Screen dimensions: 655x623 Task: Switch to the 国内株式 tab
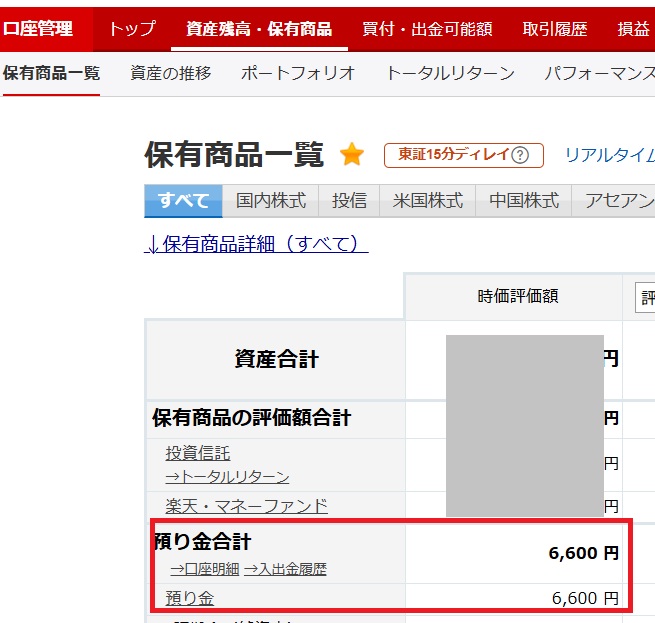[x=271, y=200]
